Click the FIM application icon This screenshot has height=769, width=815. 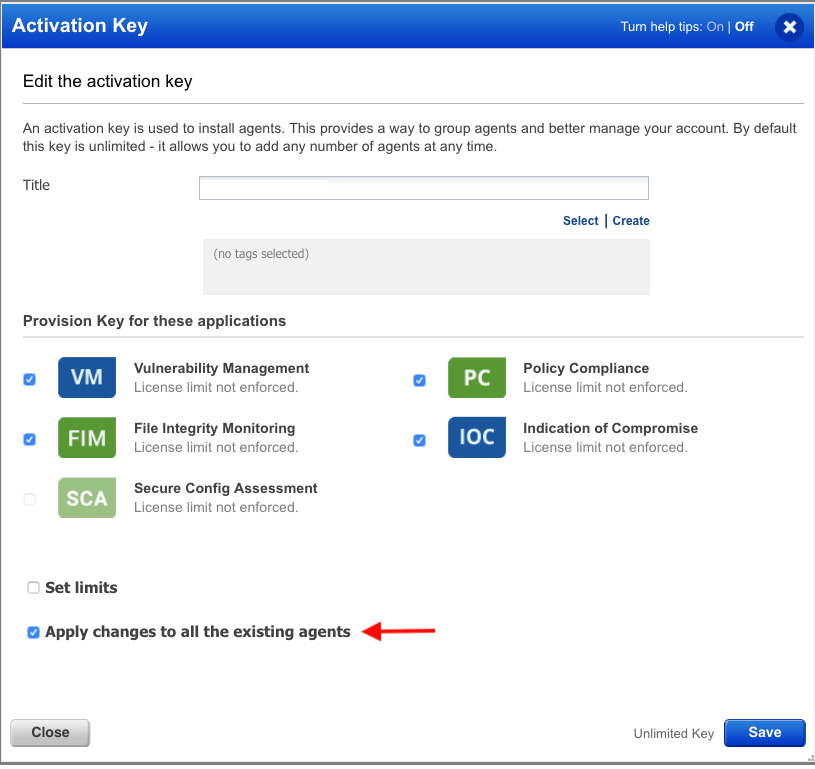pos(86,437)
